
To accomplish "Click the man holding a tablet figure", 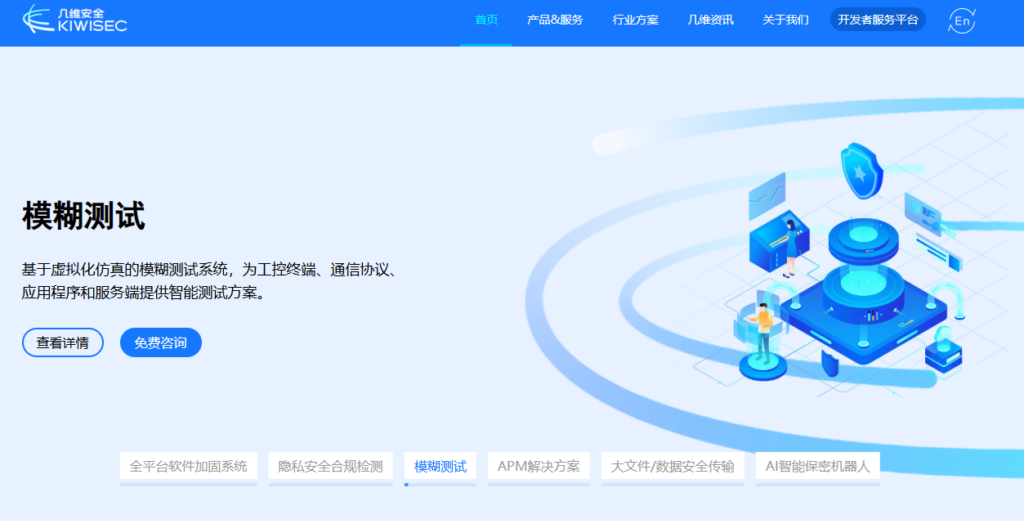I will (x=763, y=332).
